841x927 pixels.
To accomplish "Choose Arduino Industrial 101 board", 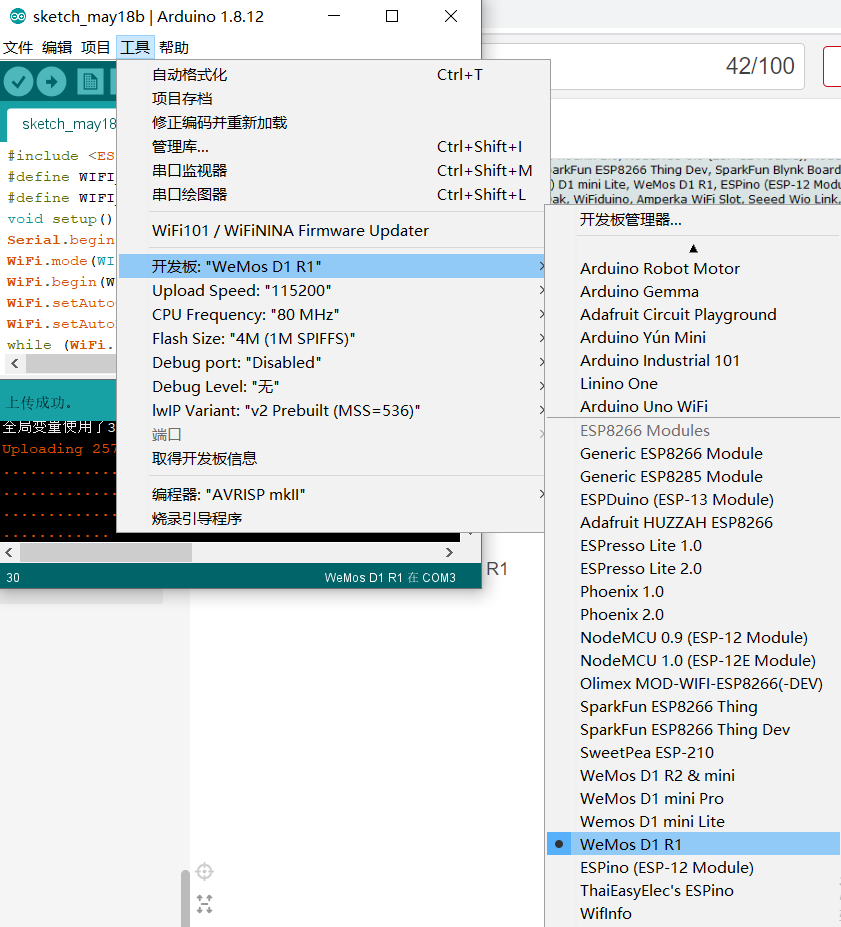I will [x=693, y=361].
